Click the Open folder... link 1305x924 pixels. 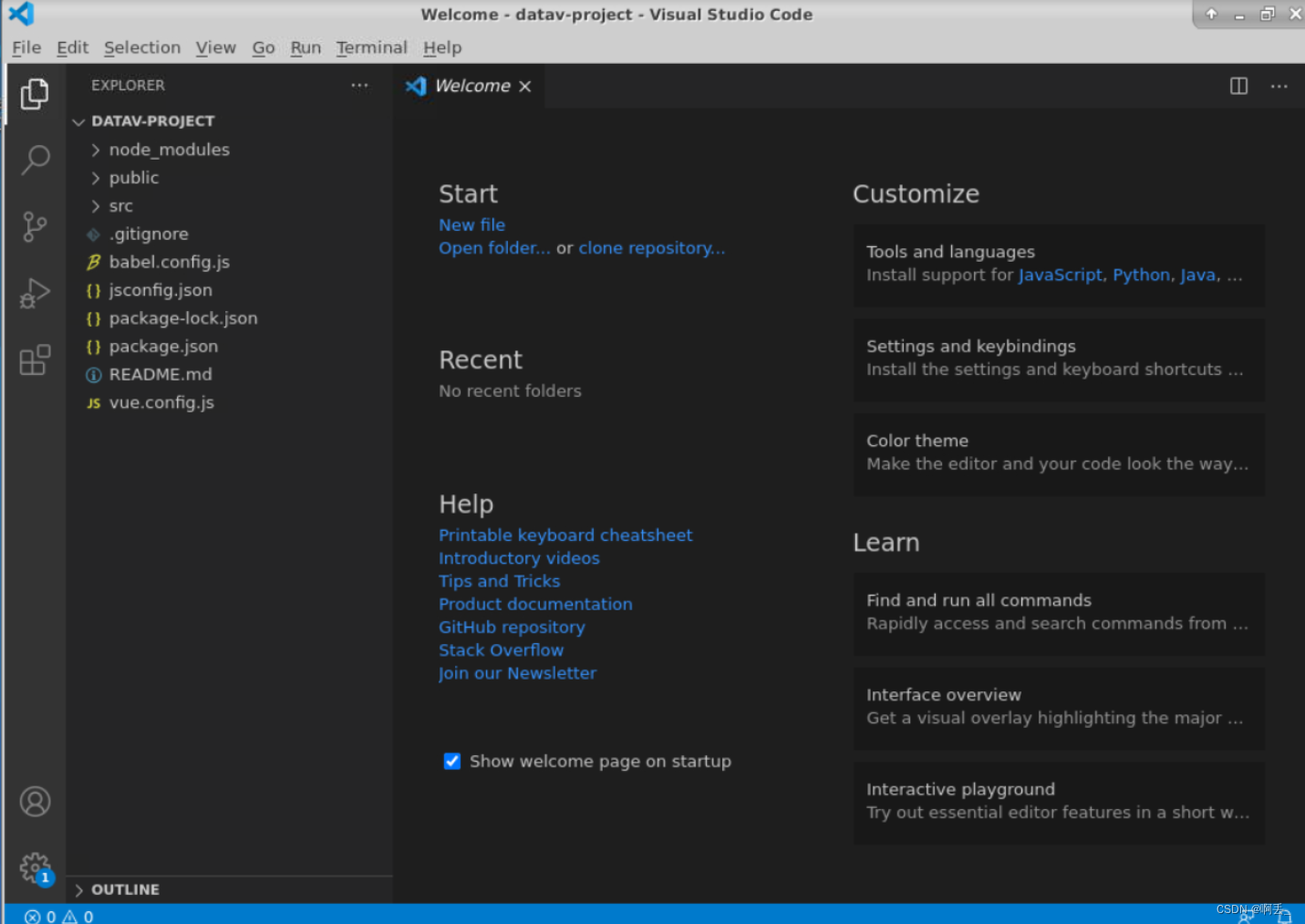[x=494, y=248]
